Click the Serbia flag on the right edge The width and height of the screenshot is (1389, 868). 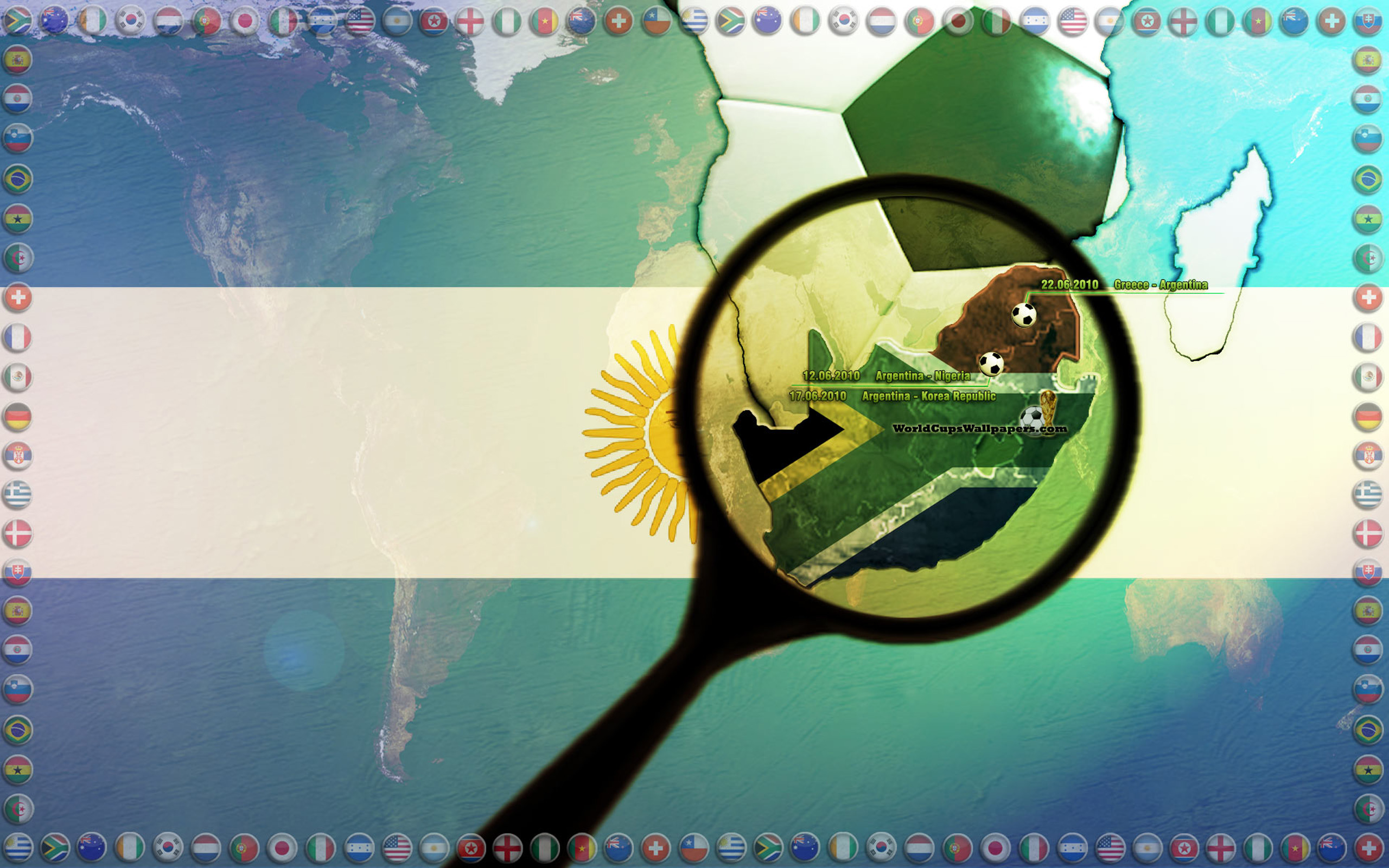point(1368,456)
